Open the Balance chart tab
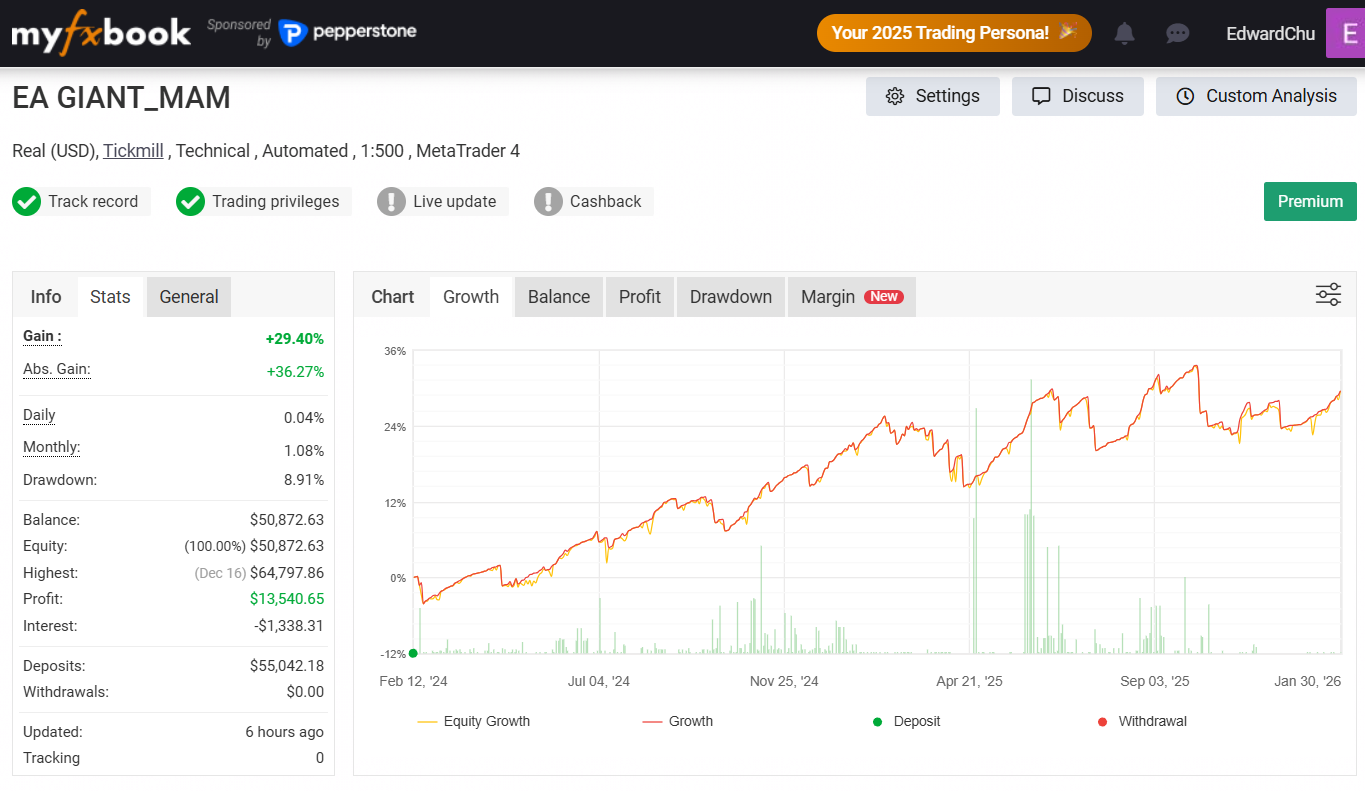The width and height of the screenshot is (1365, 791). [558, 297]
